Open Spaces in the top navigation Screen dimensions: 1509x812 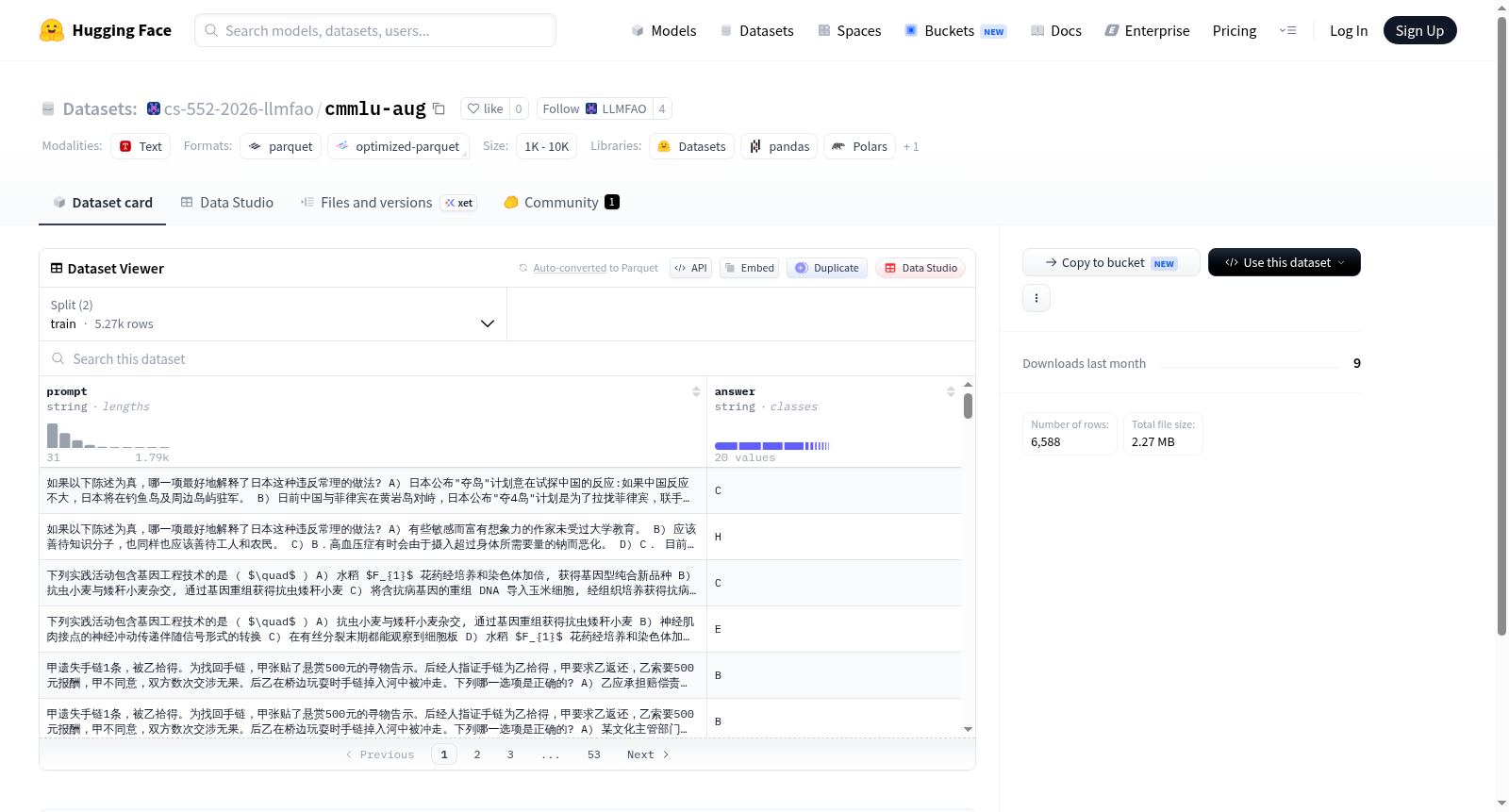click(x=849, y=30)
